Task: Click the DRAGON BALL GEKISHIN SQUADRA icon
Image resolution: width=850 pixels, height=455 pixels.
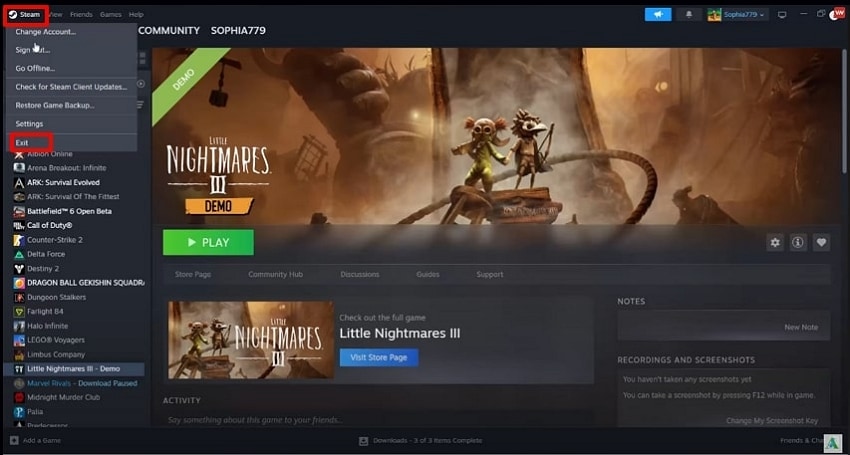Action: tap(19, 283)
